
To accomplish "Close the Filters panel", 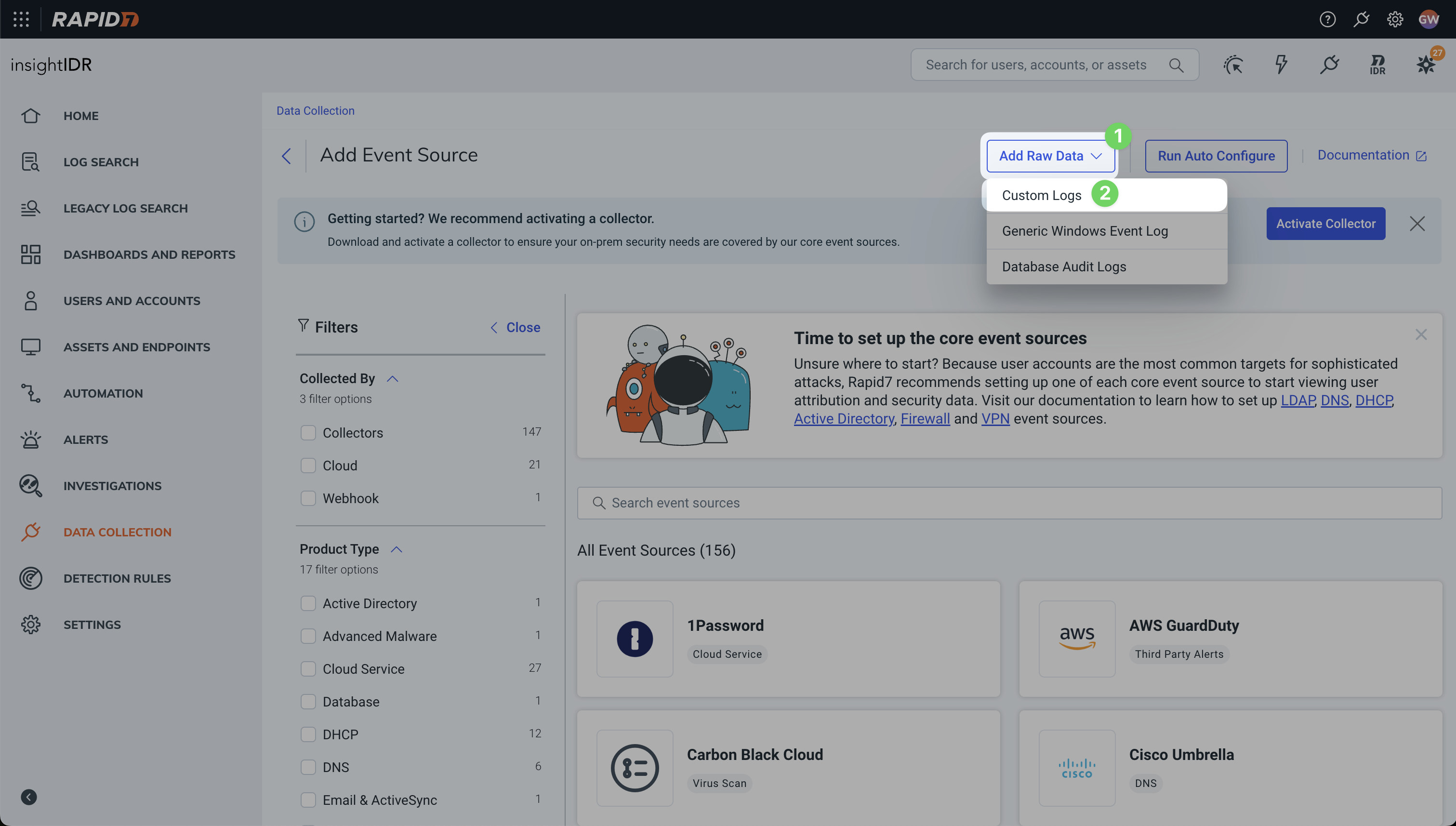I will pyautogui.click(x=515, y=327).
